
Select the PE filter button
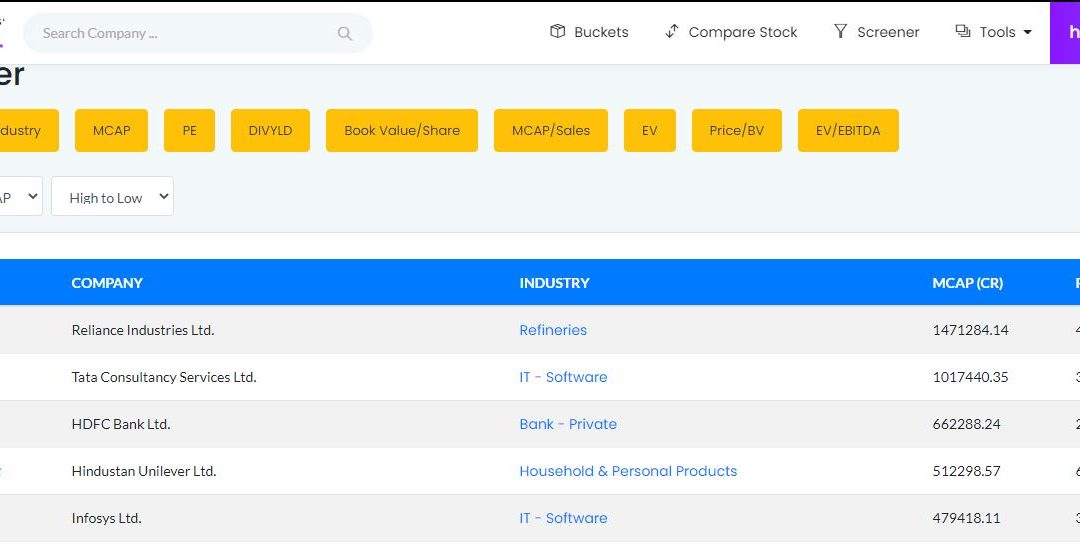coord(189,130)
